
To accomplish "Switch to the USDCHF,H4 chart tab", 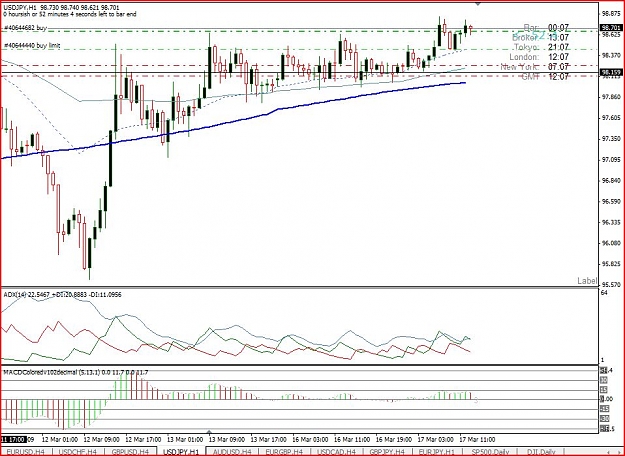I will [x=78, y=452].
